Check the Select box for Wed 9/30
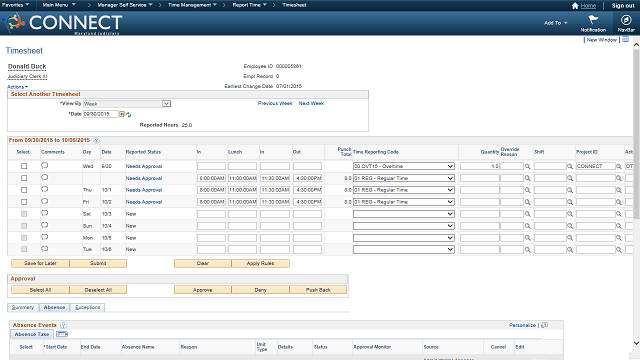The width and height of the screenshot is (640, 360). (24, 166)
